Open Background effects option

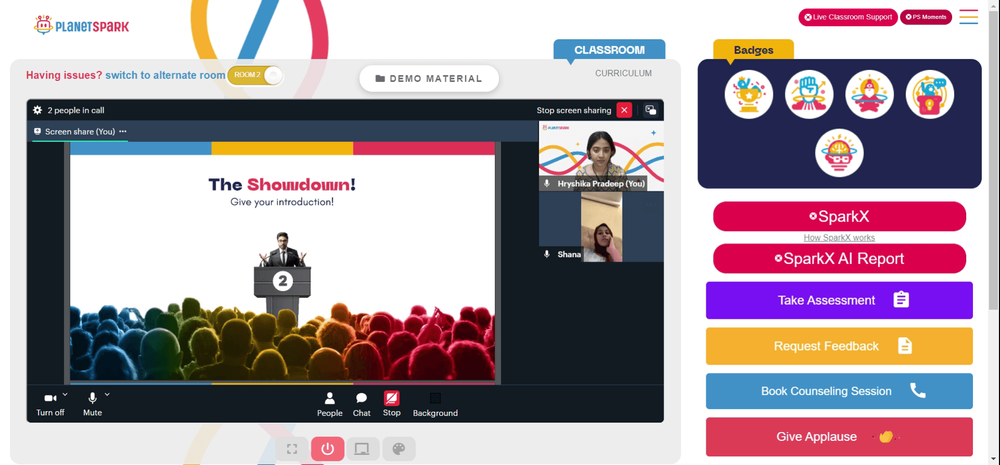click(435, 404)
